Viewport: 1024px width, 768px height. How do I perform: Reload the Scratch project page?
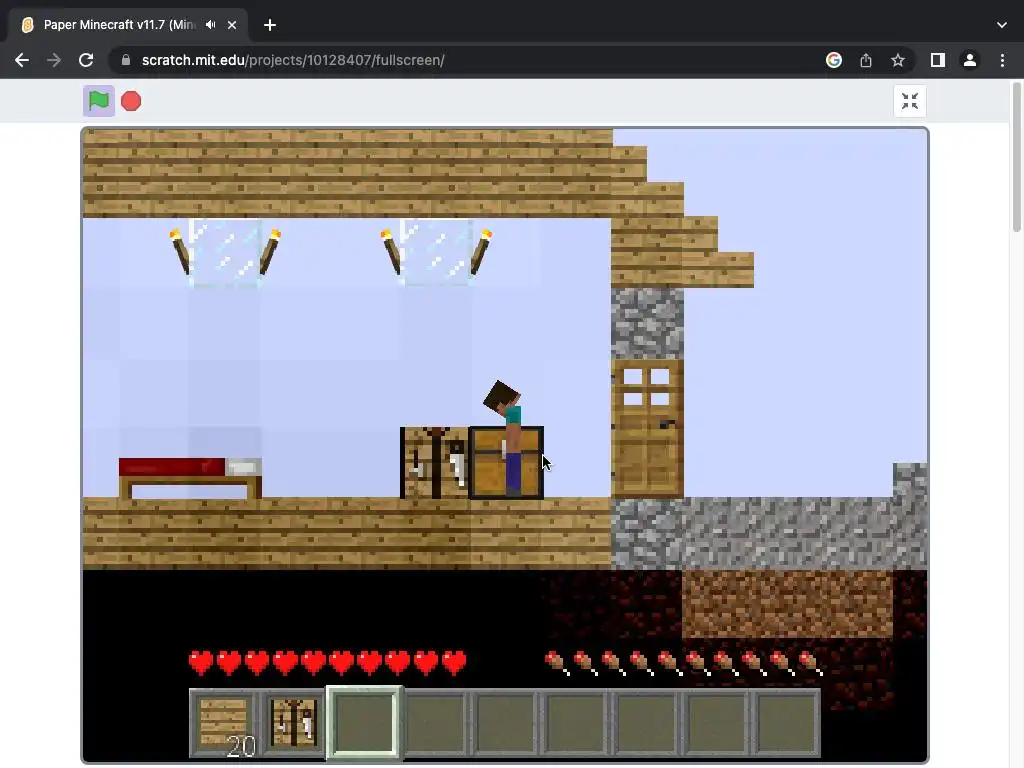click(x=86, y=60)
